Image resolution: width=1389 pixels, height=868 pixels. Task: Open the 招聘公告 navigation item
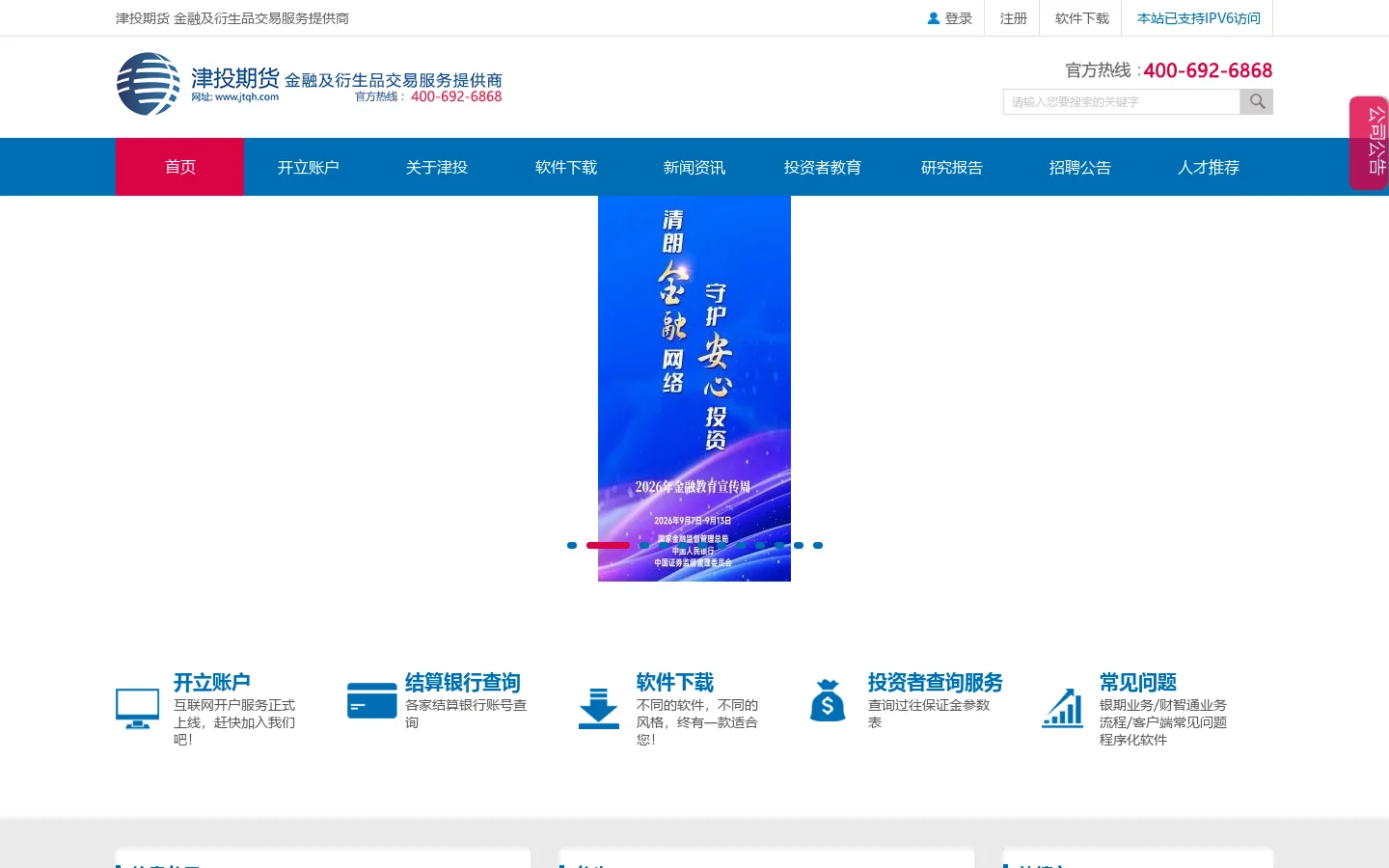pos(1080,167)
